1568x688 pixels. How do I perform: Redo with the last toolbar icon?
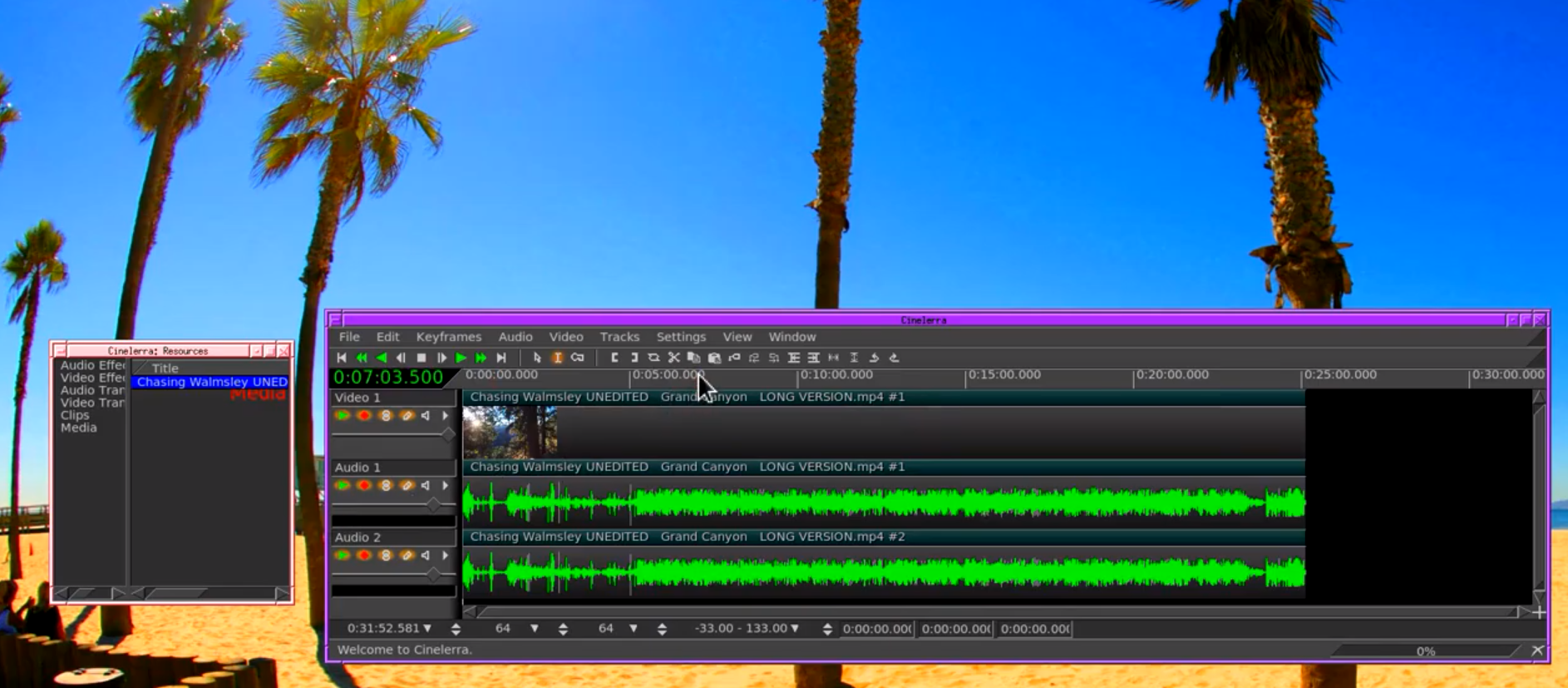pos(894,358)
